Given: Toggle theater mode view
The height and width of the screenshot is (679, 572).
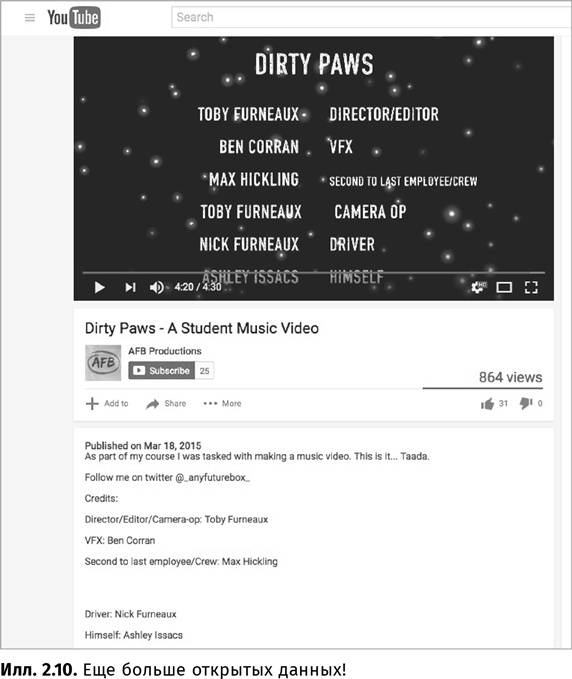Looking at the screenshot, I should (504, 287).
